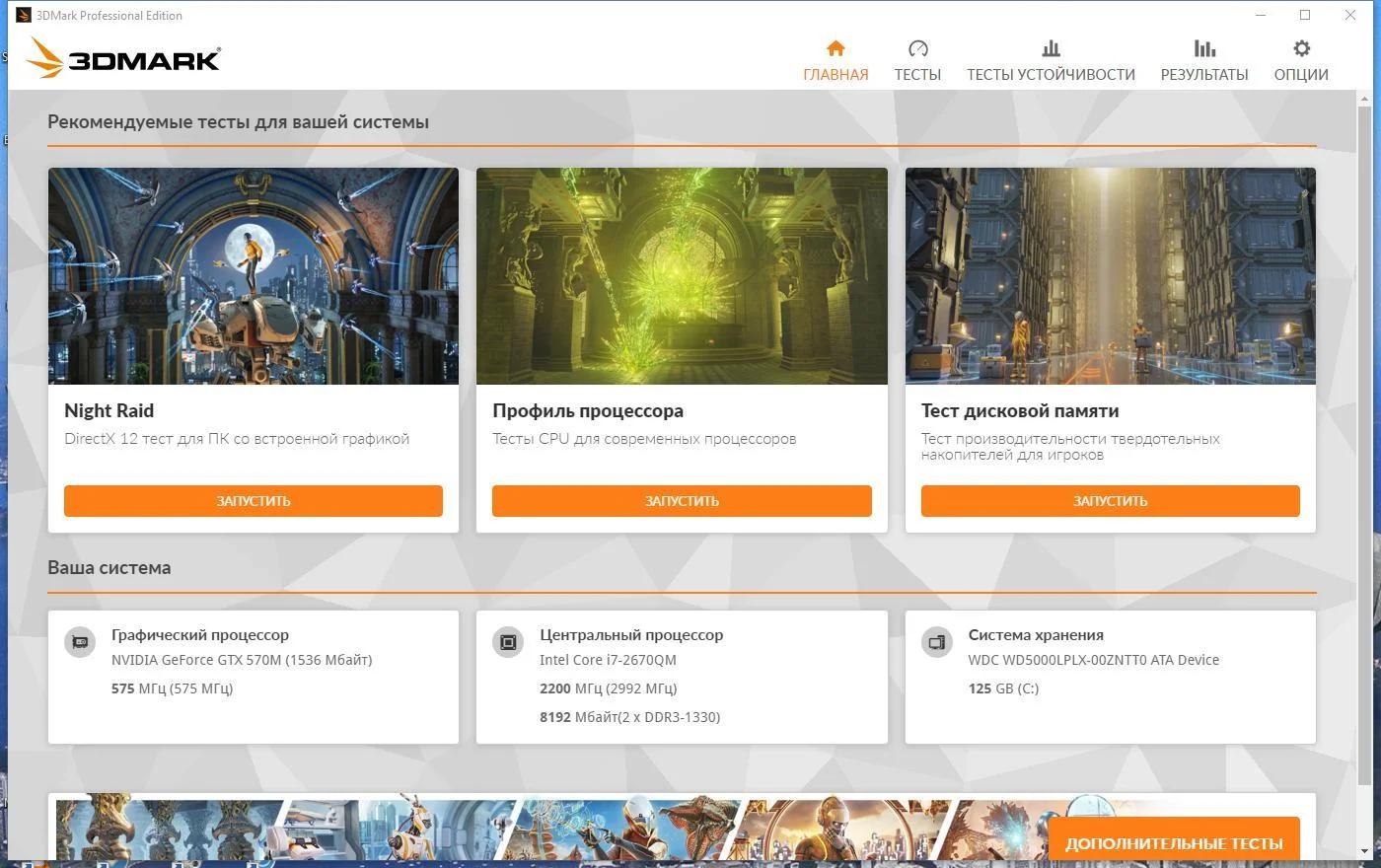Click the Тест дисковой памяти preview image
Image resolution: width=1381 pixels, height=868 pixels.
tap(1111, 276)
